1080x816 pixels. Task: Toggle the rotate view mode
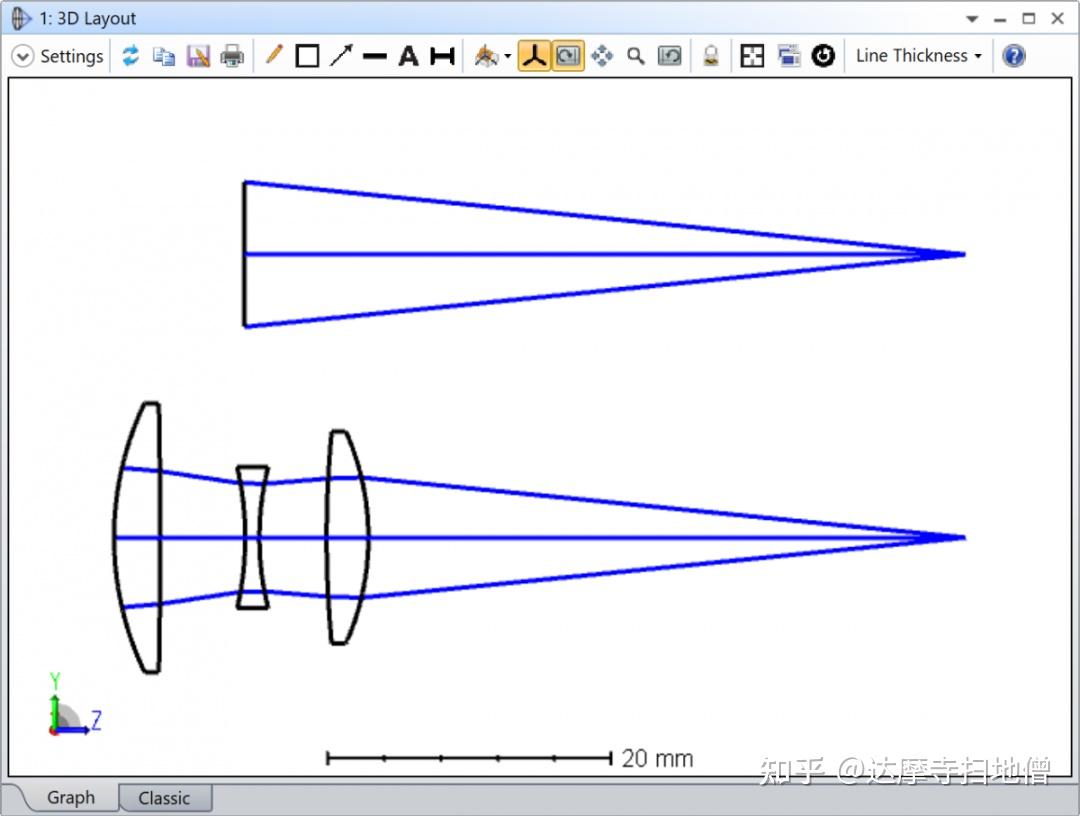click(x=567, y=55)
